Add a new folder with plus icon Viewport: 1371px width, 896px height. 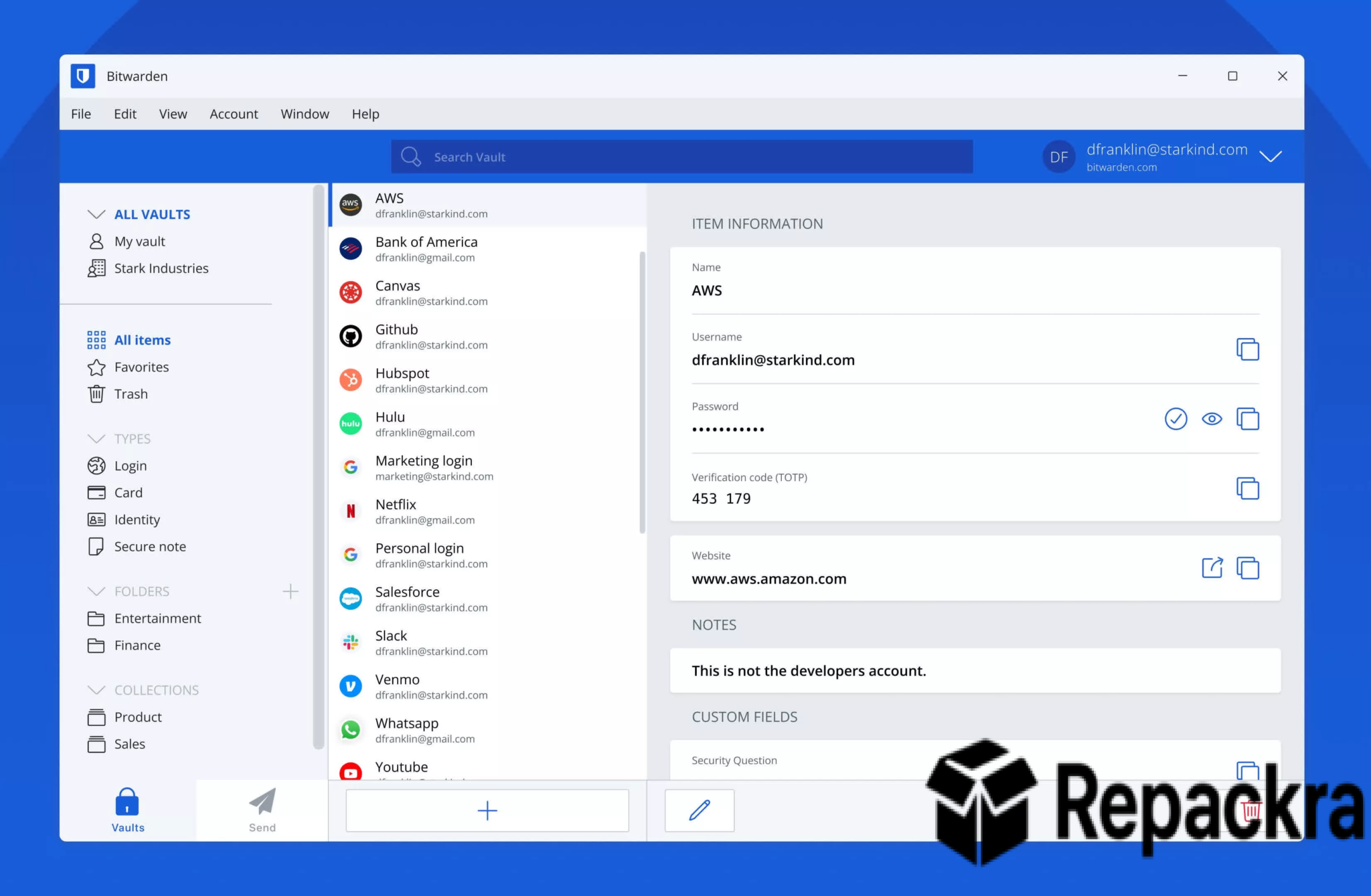(x=291, y=592)
